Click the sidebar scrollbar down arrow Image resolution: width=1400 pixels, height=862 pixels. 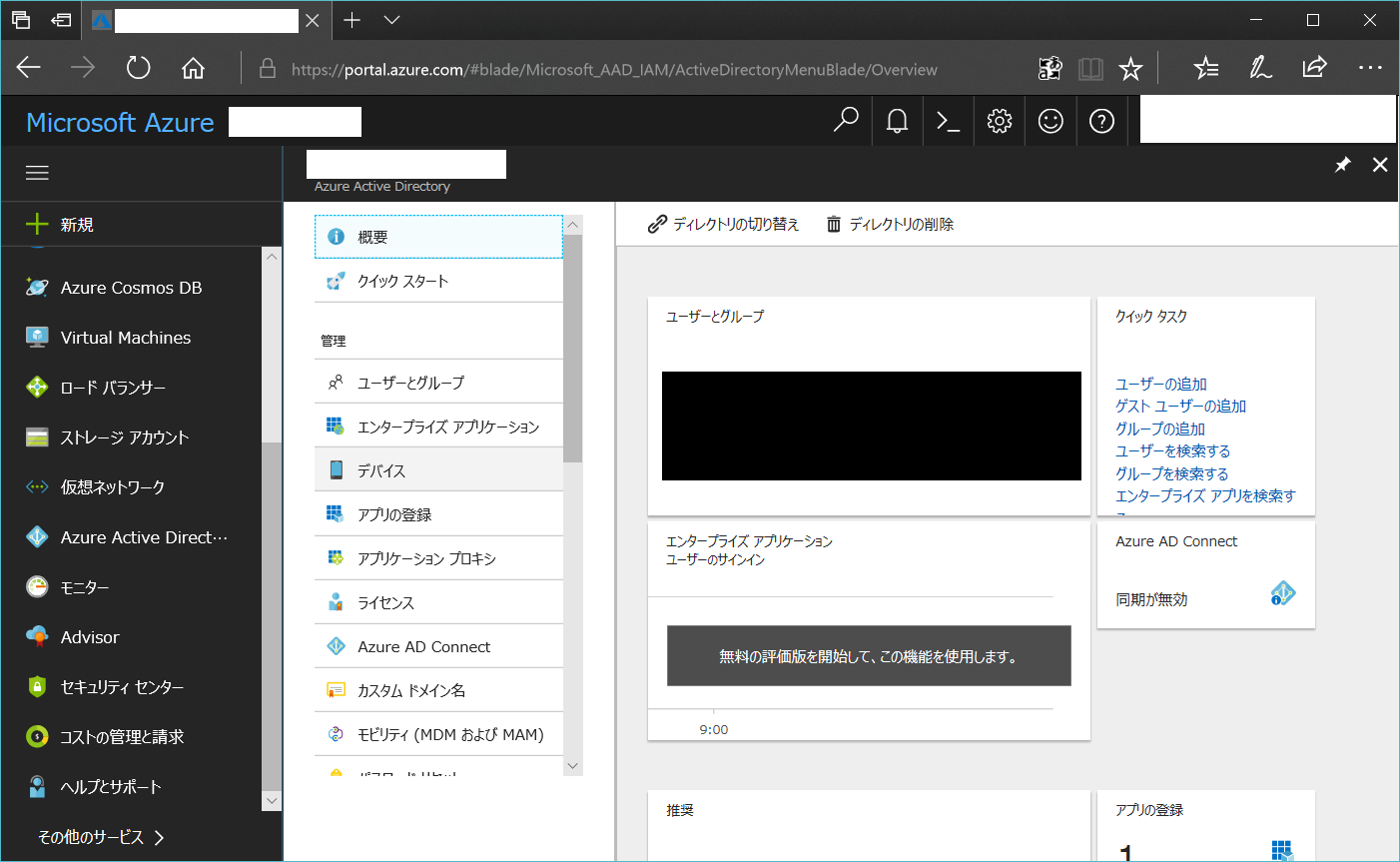272,801
